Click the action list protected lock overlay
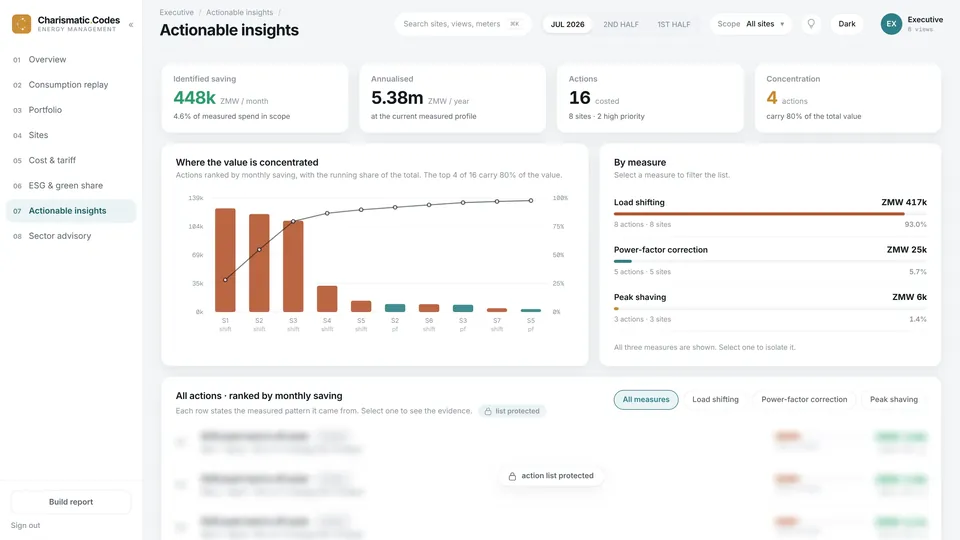This screenshot has width=960, height=540. [x=551, y=476]
